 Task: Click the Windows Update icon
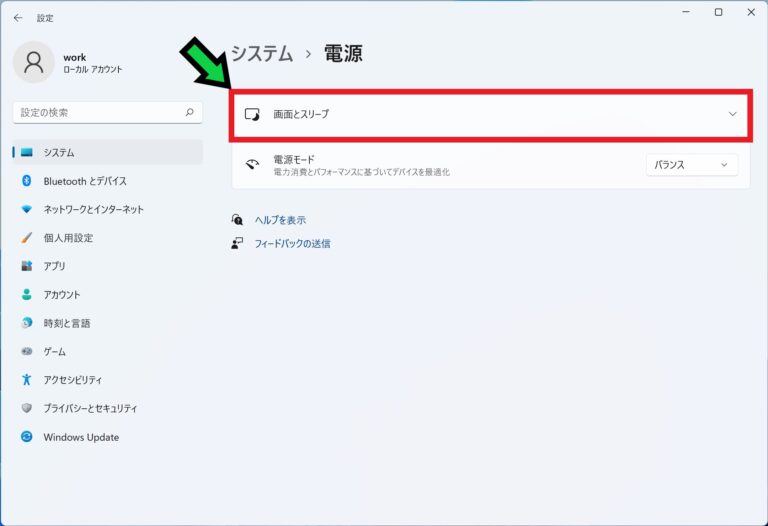(x=27, y=437)
